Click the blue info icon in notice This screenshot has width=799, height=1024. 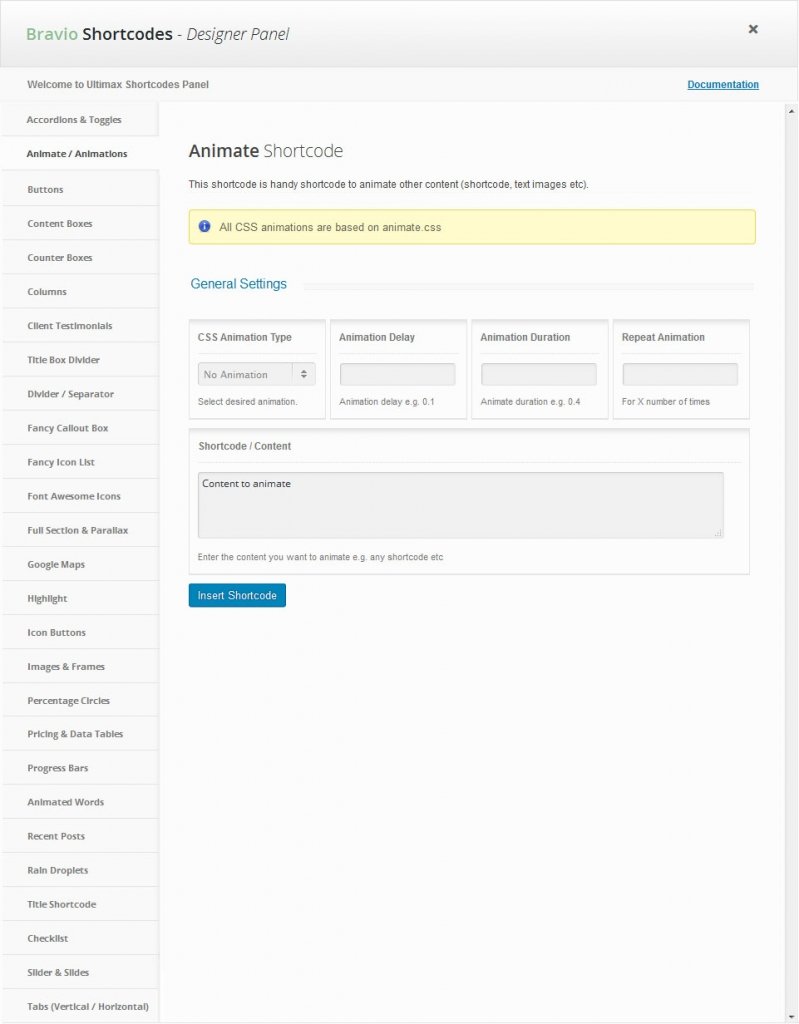point(205,227)
